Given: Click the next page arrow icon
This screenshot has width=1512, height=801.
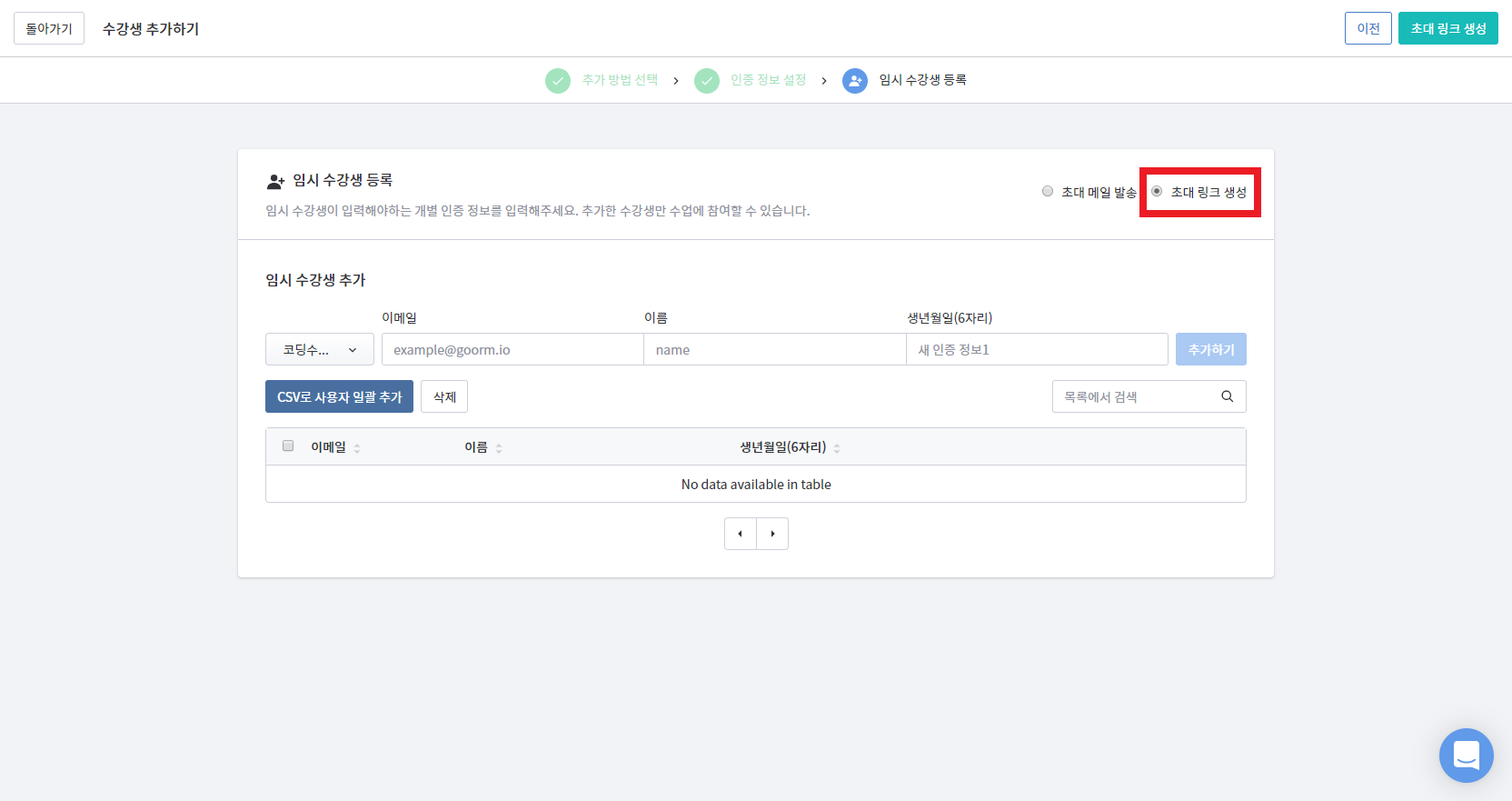Looking at the screenshot, I should pyautogui.click(x=772, y=534).
